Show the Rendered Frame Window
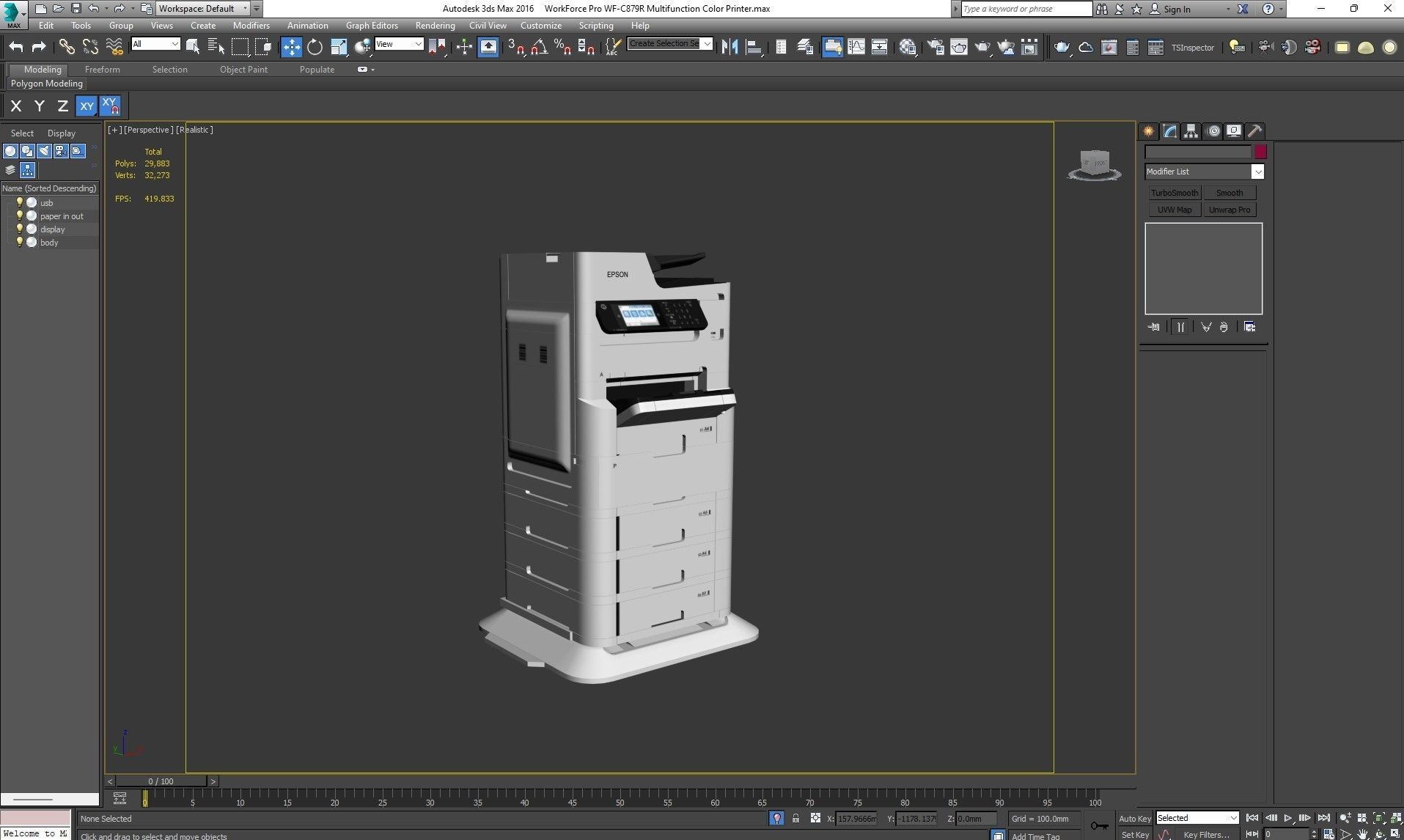1404x840 pixels. point(959,47)
